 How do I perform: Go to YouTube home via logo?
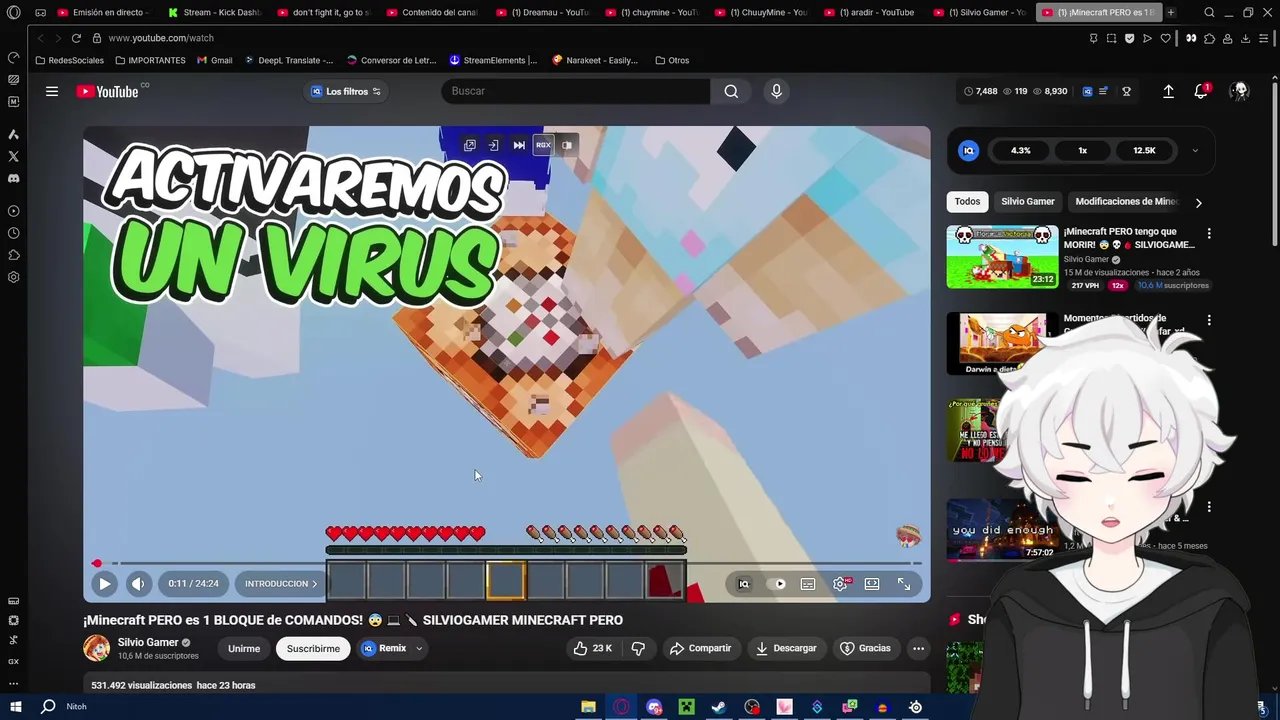(x=108, y=91)
